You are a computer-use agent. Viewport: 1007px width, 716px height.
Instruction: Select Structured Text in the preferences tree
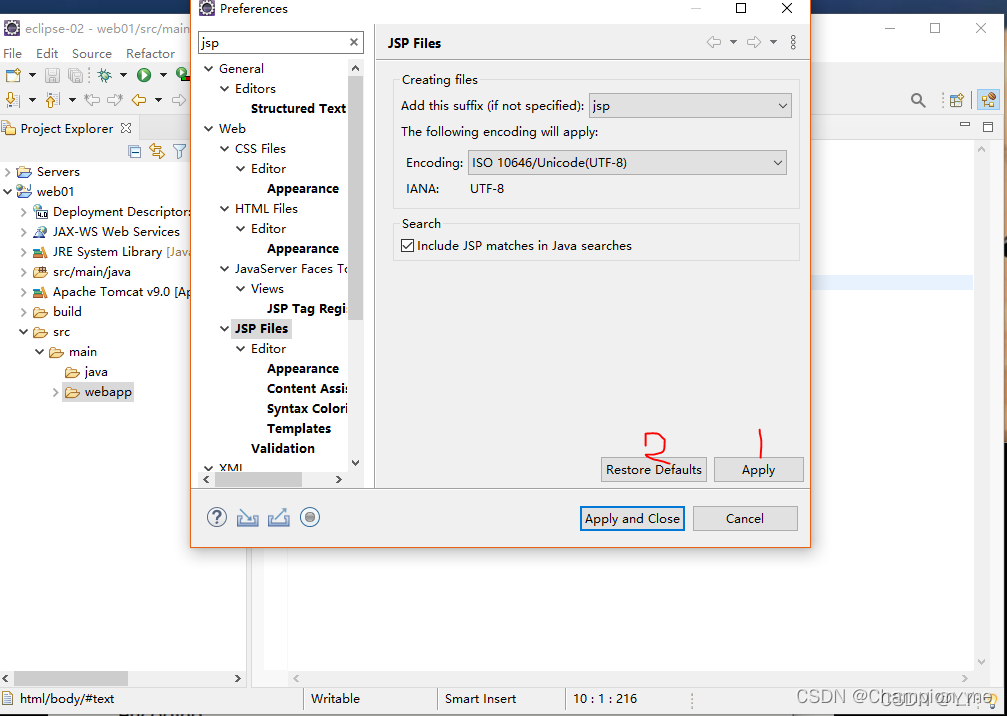pyautogui.click(x=298, y=109)
